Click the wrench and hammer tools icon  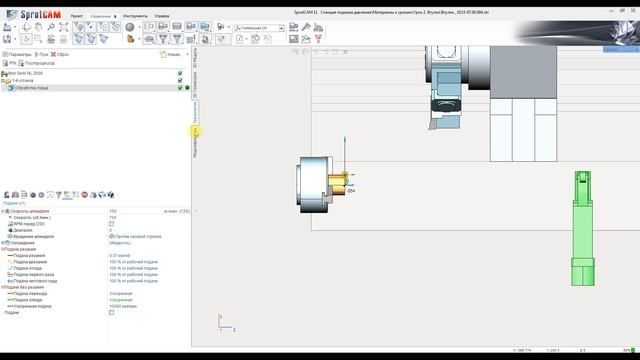click(x=306, y=27)
